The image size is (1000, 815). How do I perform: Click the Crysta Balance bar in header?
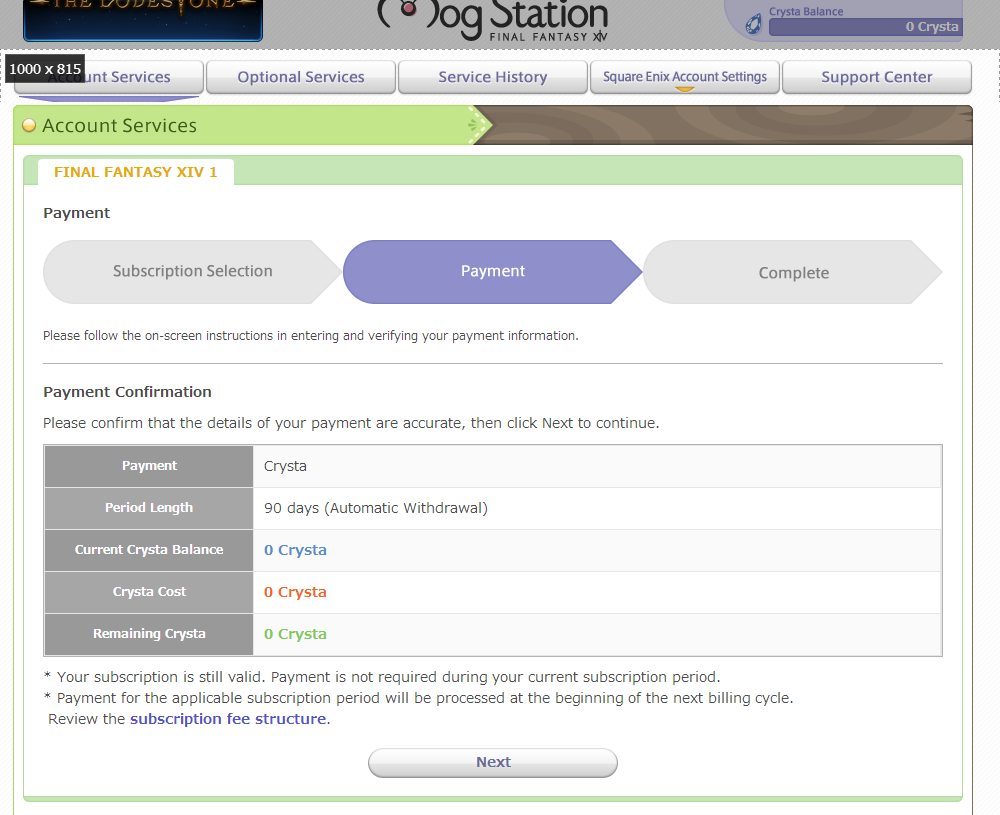click(x=865, y=27)
